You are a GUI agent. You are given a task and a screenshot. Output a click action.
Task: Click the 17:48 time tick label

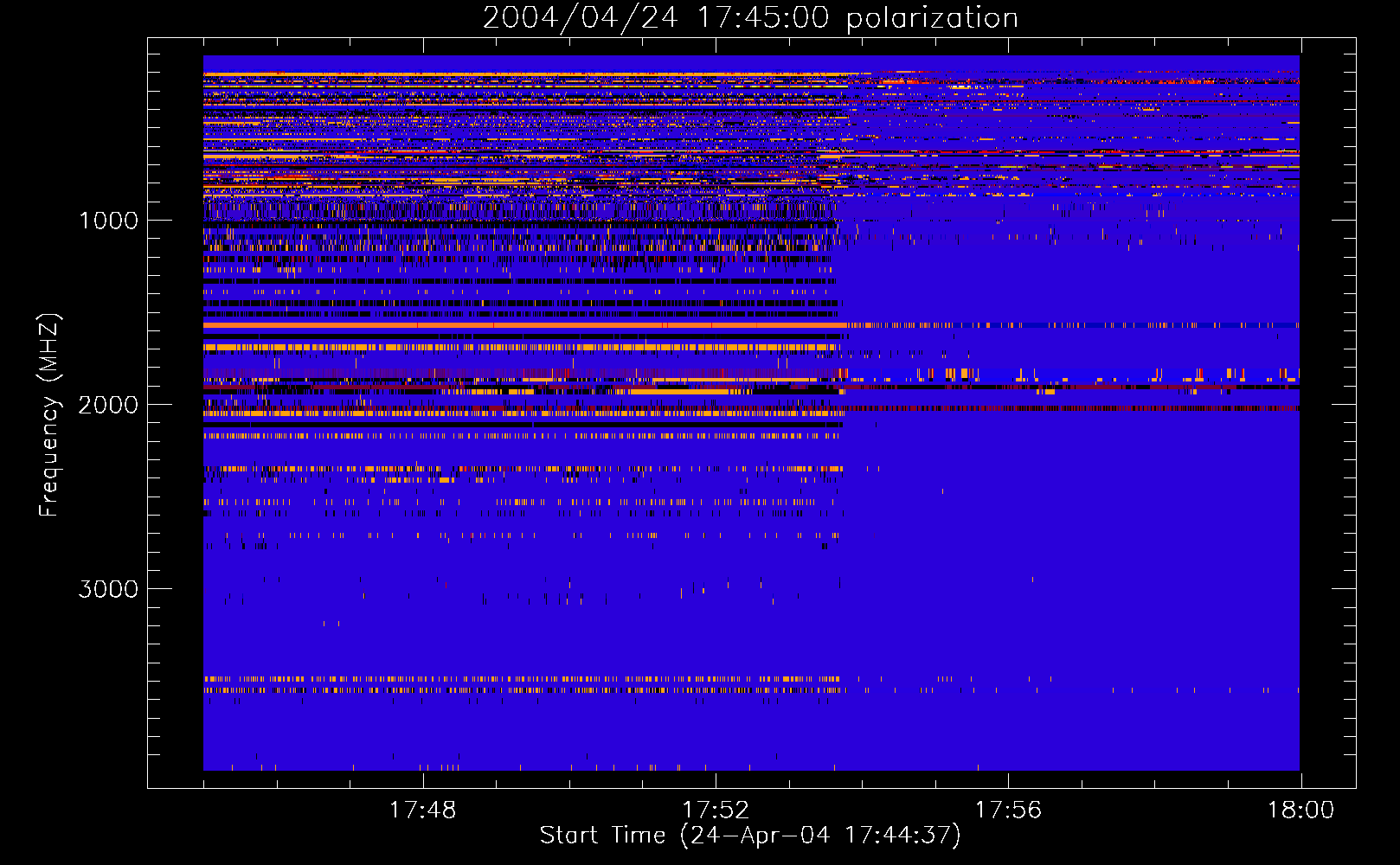[422, 811]
